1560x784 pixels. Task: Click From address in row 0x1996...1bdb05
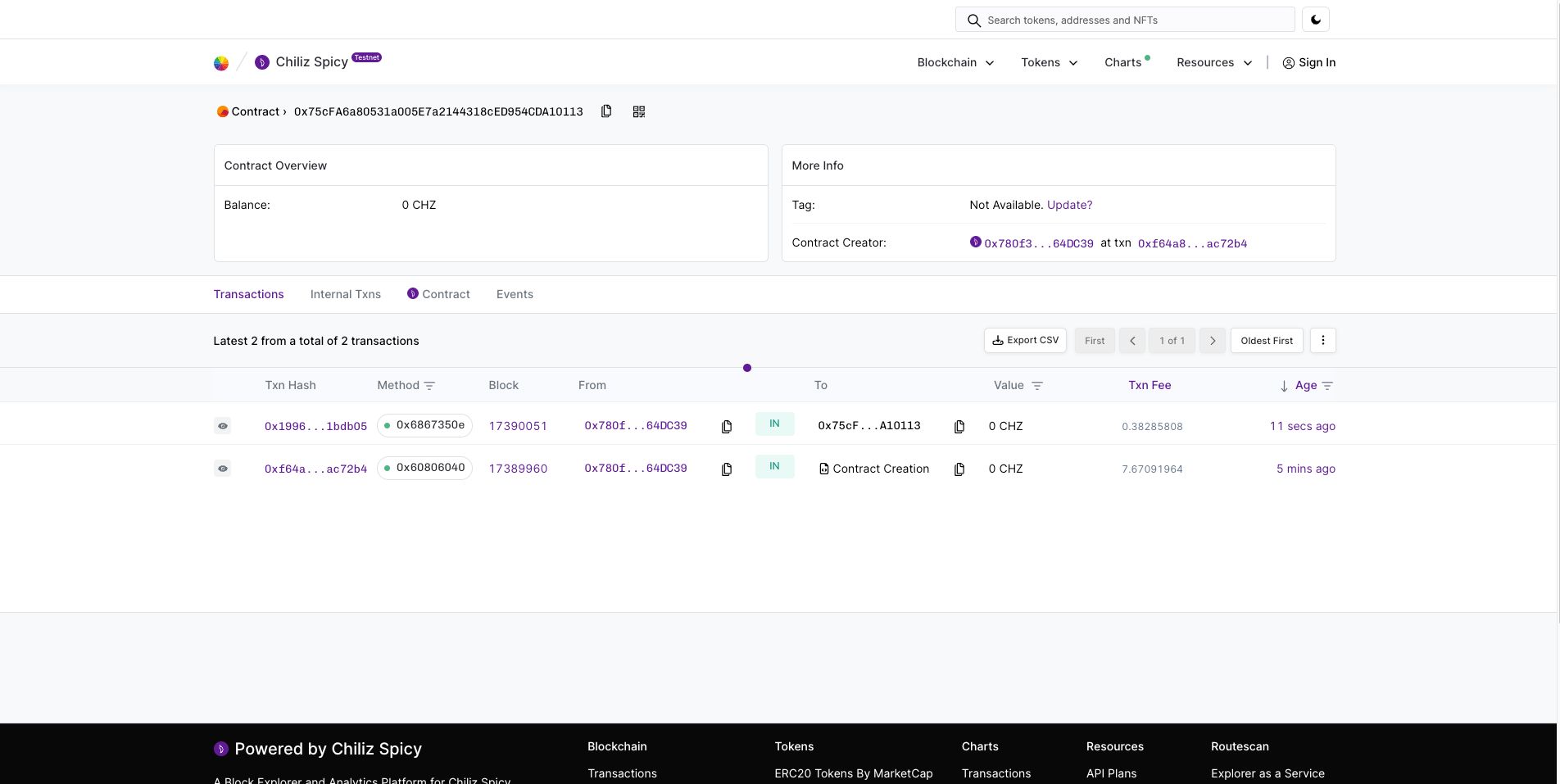pos(635,426)
